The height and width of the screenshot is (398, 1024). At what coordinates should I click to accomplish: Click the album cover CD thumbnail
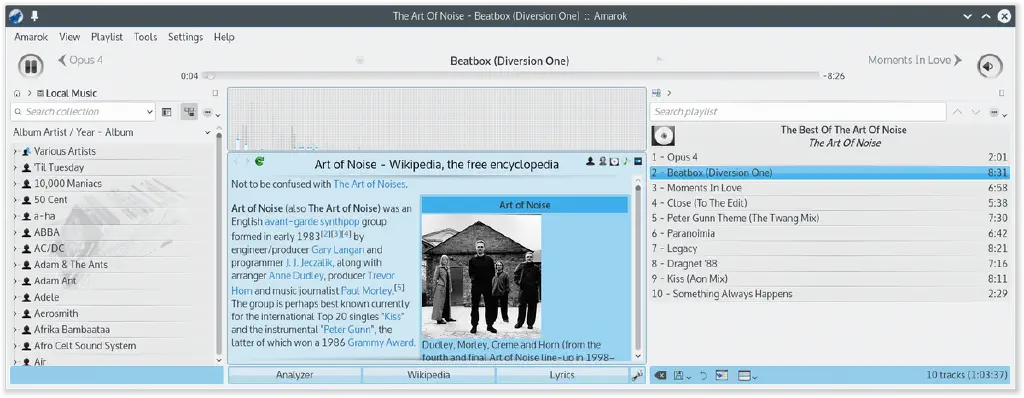pyautogui.click(x=664, y=135)
